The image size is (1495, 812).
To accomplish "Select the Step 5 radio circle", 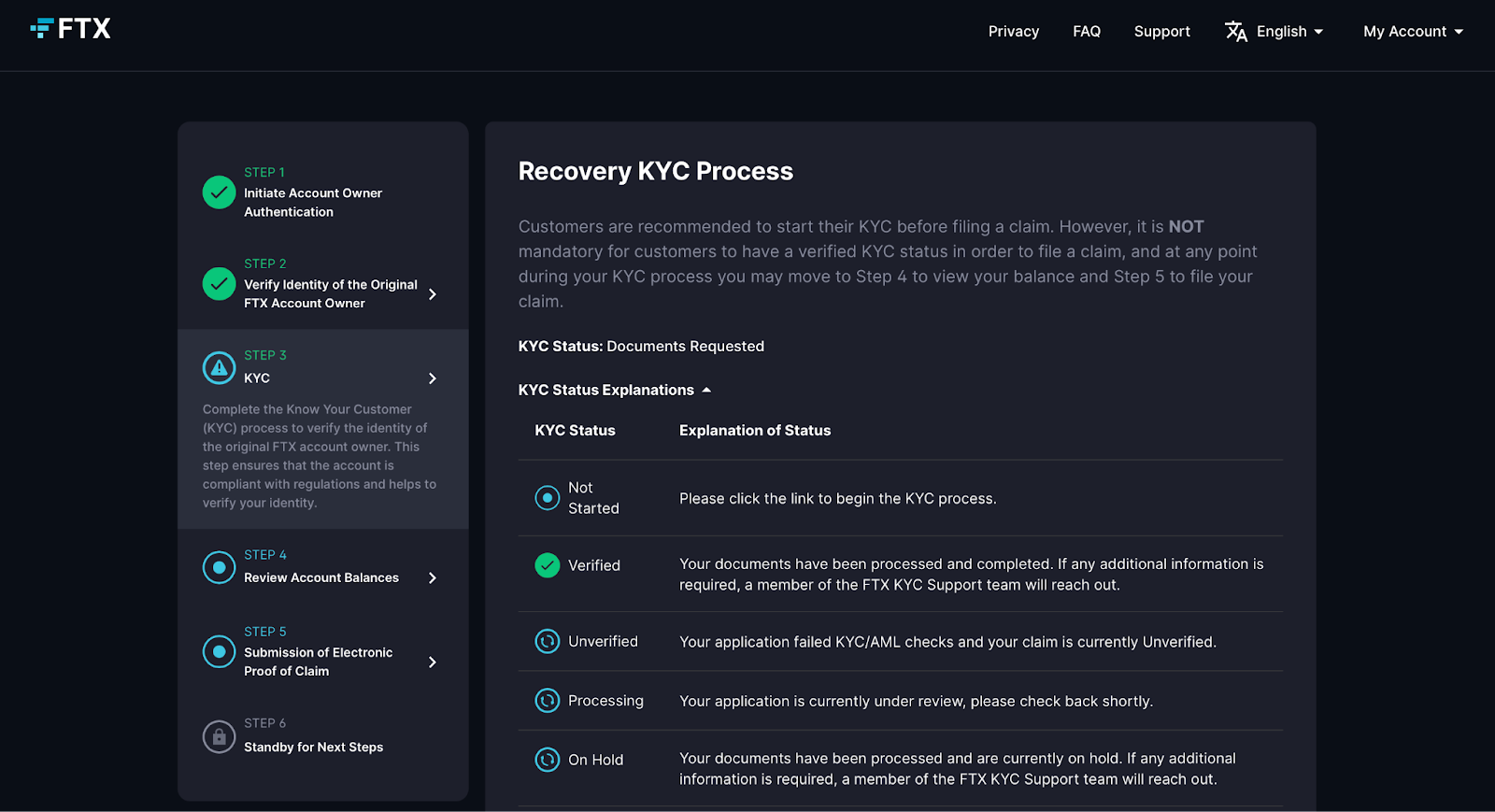I will [x=219, y=651].
